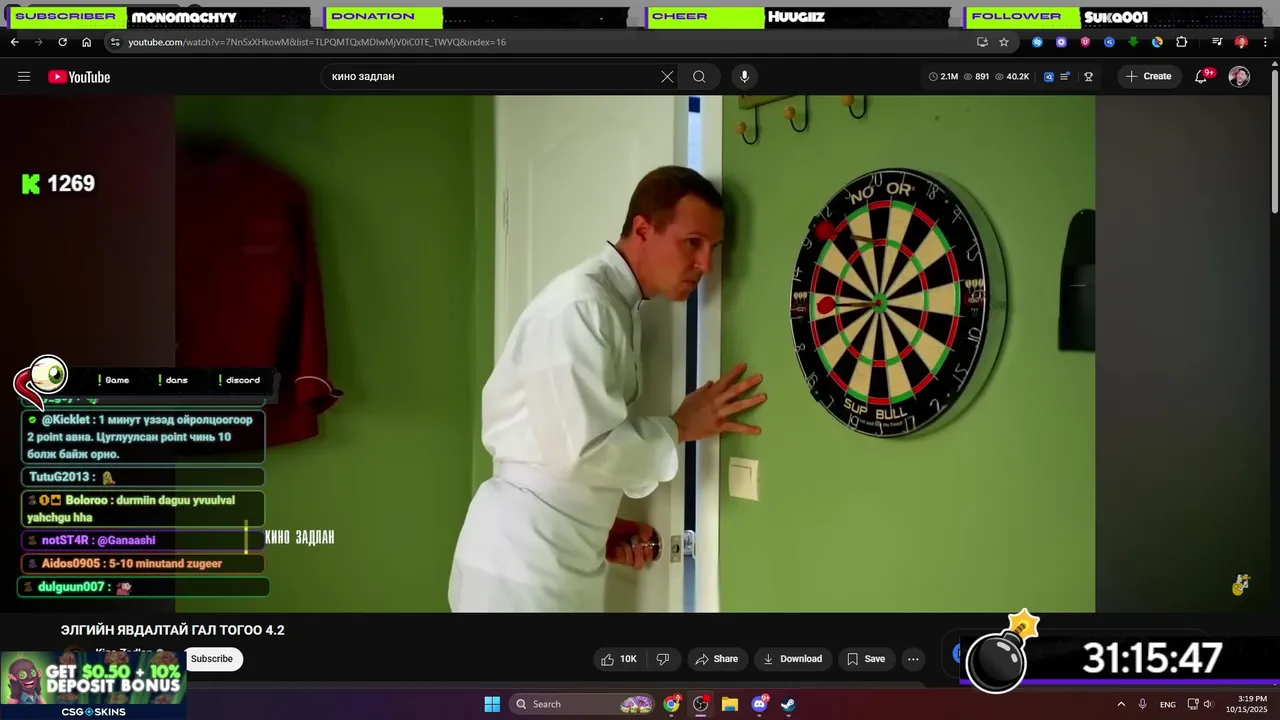The height and width of the screenshot is (720, 1280).
Task: Share the video
Action: click(x=717, y=659)
